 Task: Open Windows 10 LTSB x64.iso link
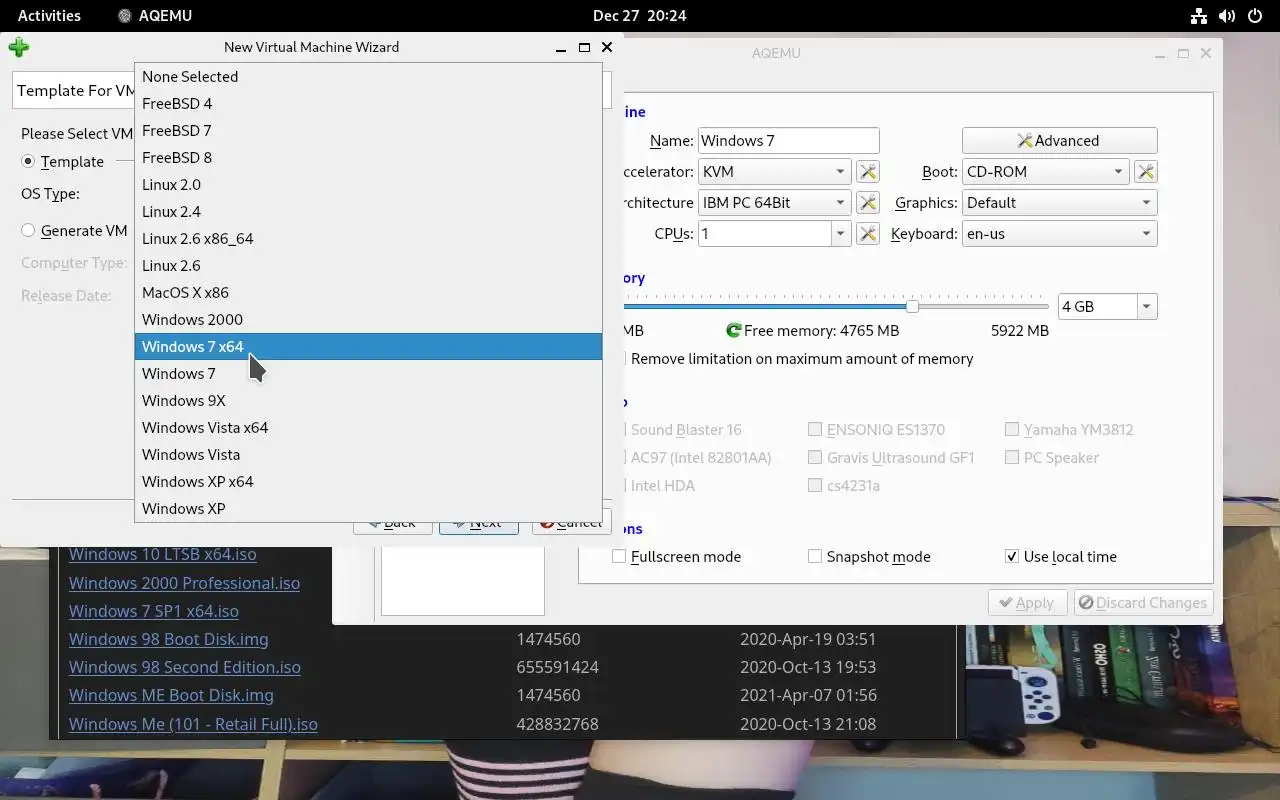click(x=163, y=554)
